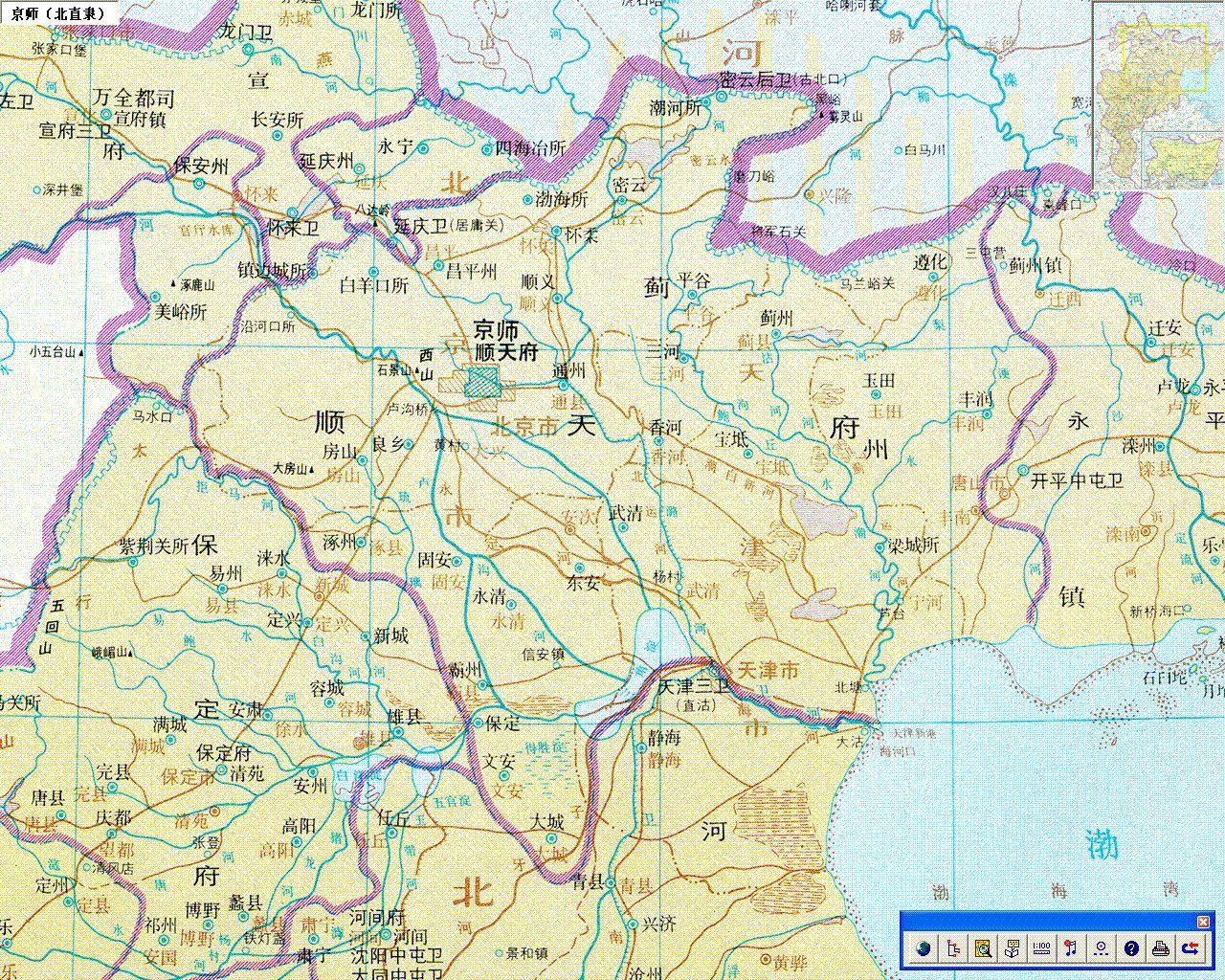
Task: Click the red-blue return arrow icon
Action: 1191,949
